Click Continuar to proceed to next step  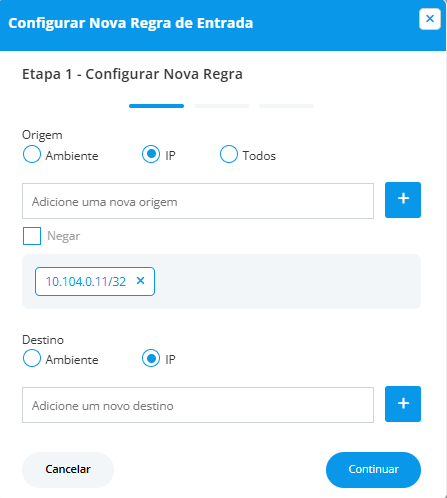373,469
